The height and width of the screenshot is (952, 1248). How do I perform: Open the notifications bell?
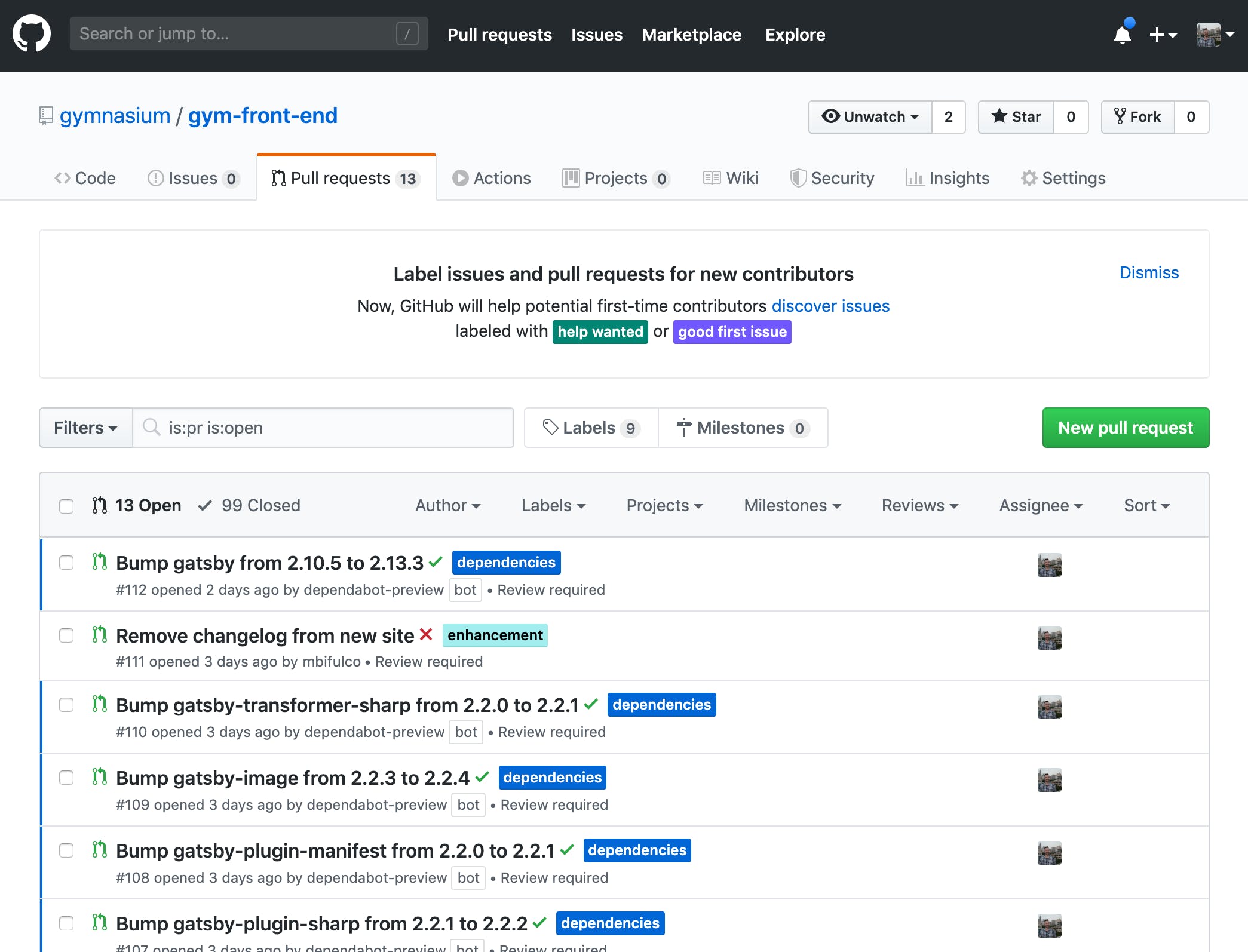tap(1123, 35)
